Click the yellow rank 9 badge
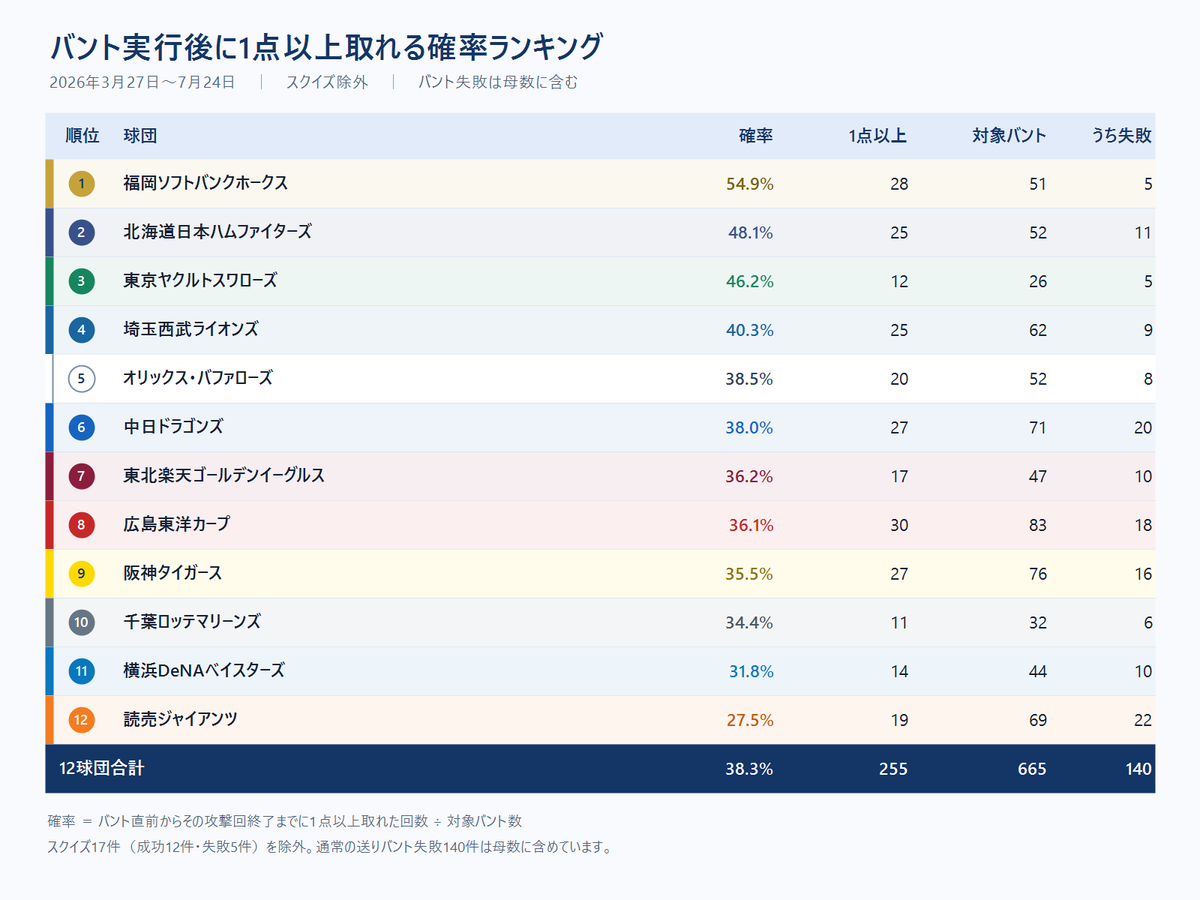The image size is (1200, 900). point(82,574)
